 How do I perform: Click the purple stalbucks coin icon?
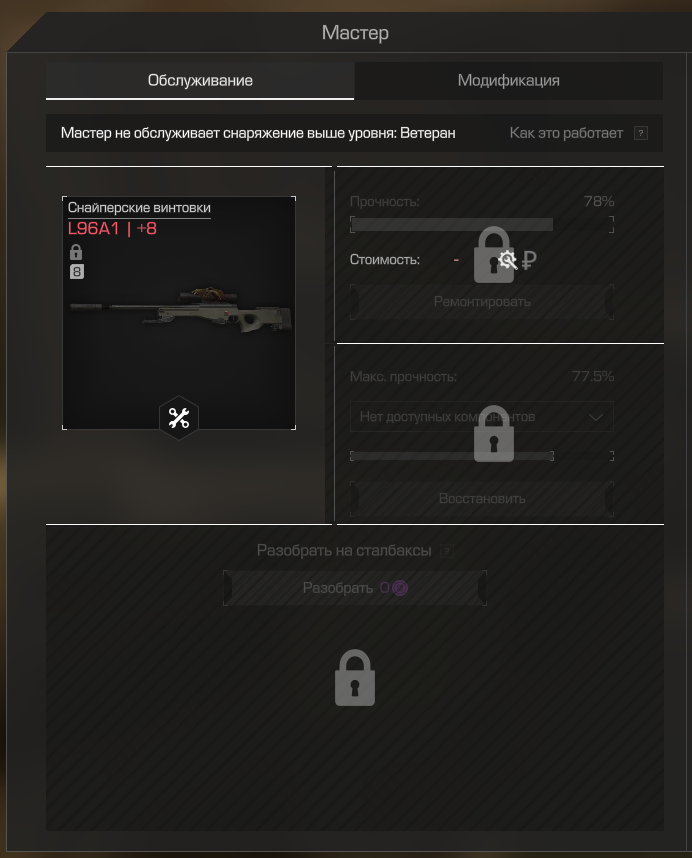(x=400, y=588)
